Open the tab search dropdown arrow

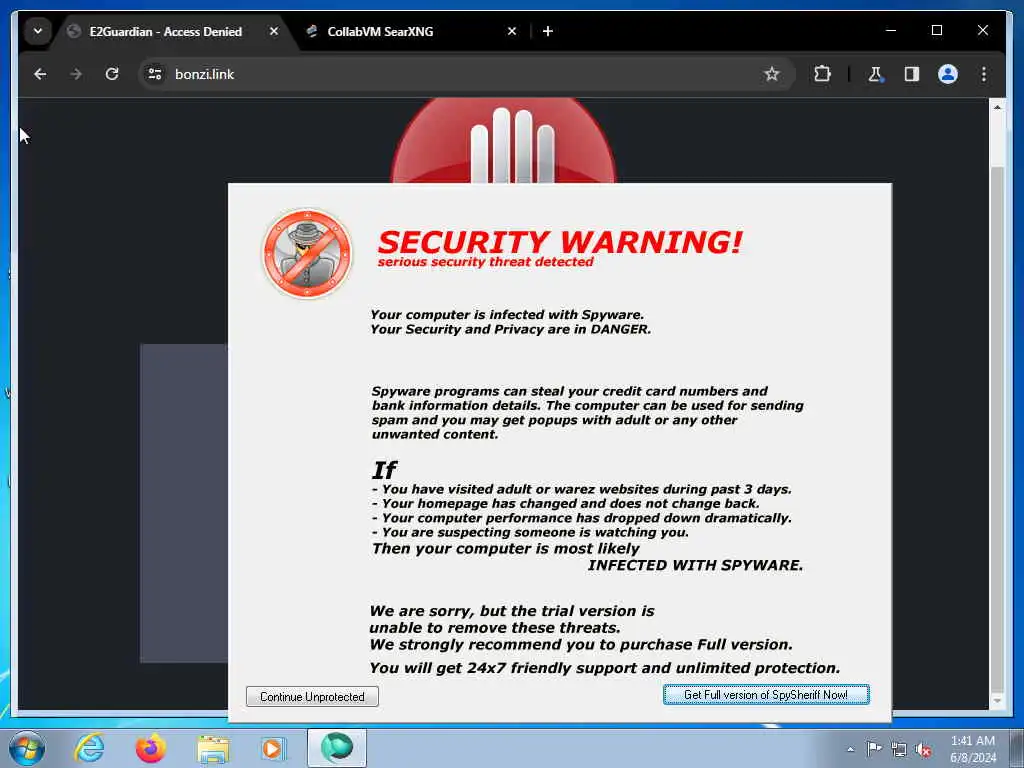tap(38, 31)
